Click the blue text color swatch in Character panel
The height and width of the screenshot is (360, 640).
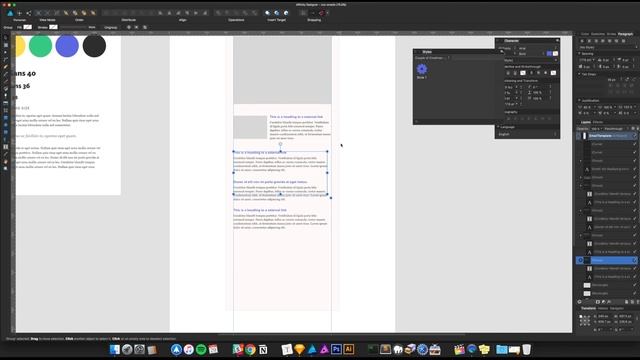point(549,53)
